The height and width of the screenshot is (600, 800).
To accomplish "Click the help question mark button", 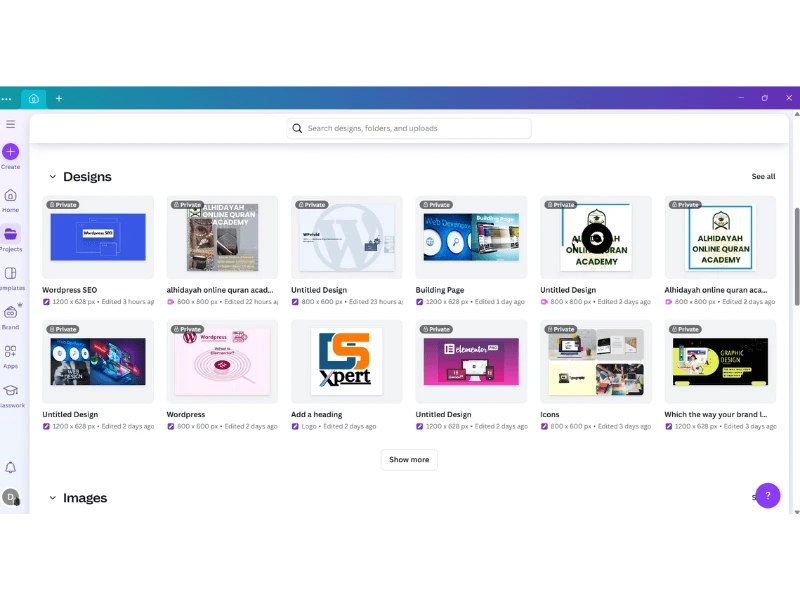I will coord(767,495).
